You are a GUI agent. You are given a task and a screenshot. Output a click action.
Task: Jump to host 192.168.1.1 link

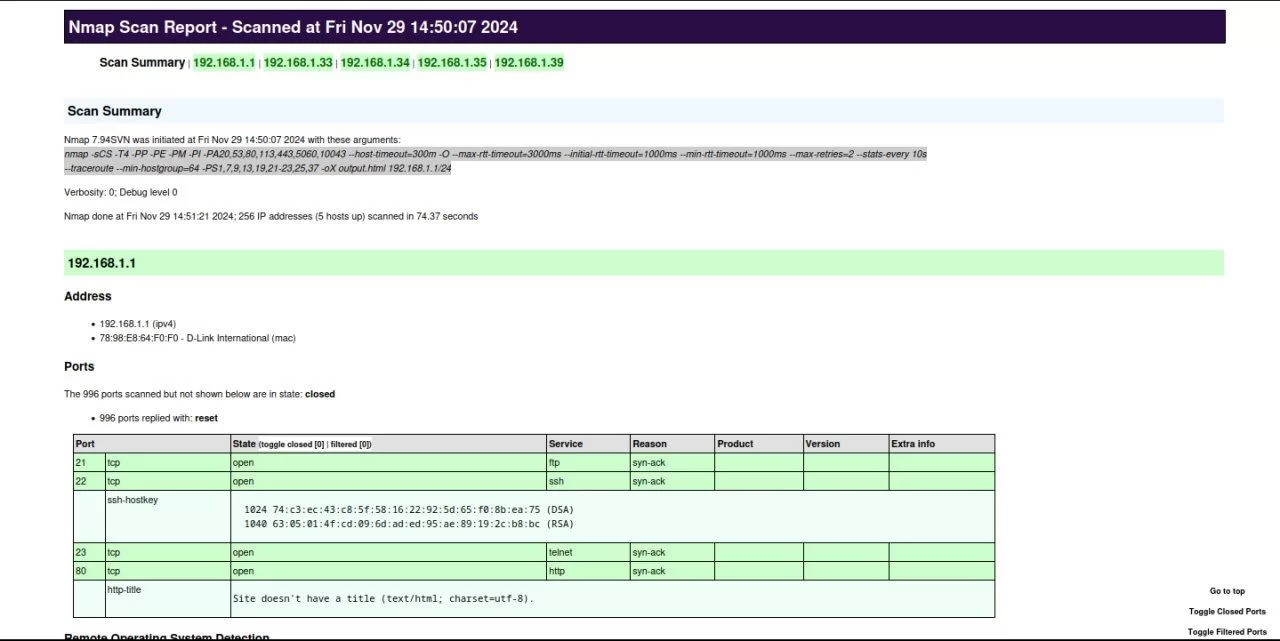[224, 62]
